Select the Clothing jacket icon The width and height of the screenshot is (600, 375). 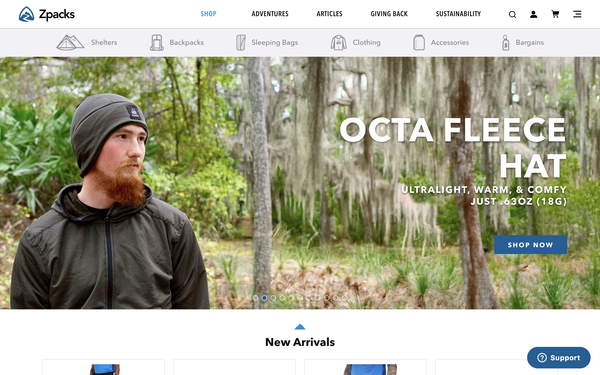[339, 42]
